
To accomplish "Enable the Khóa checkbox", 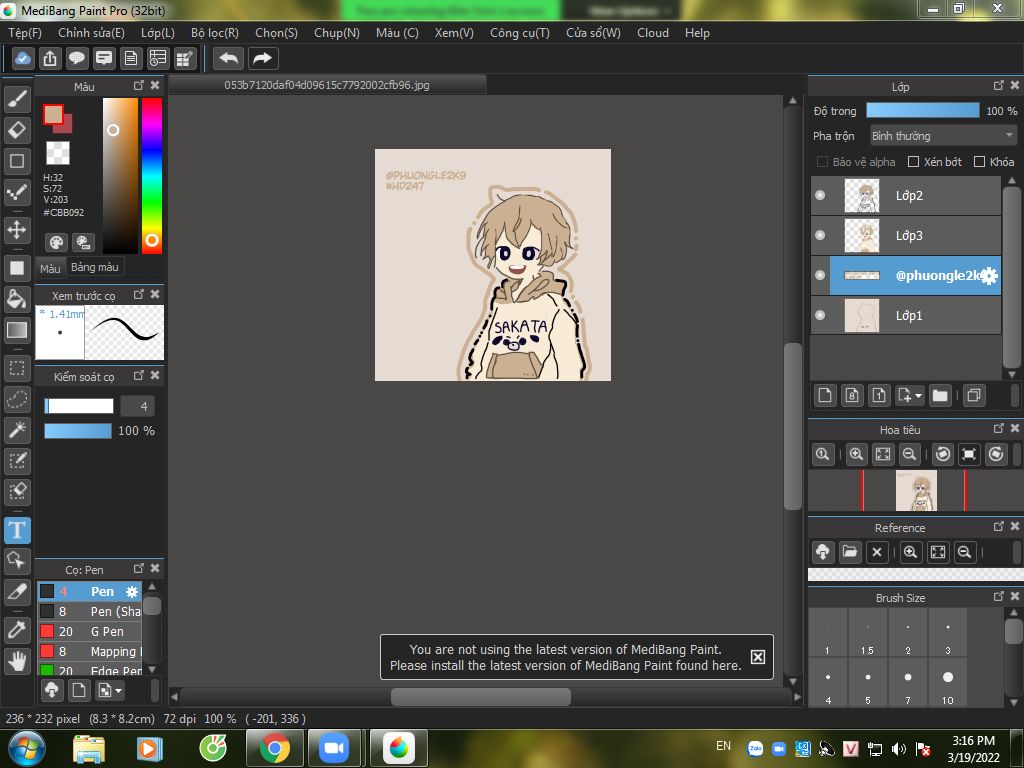I will pyautogui.click(x=979, y=162).
